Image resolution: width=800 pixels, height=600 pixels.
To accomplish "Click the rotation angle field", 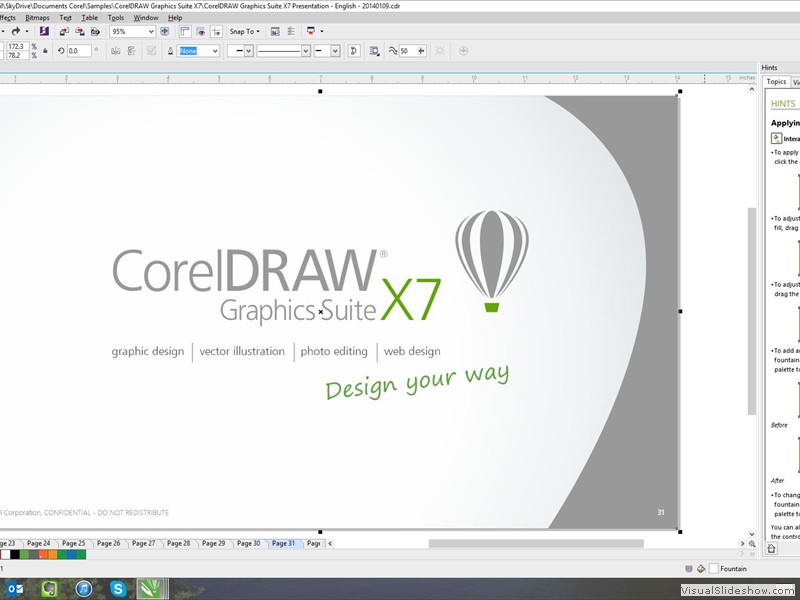I will (x=79, y=51).
